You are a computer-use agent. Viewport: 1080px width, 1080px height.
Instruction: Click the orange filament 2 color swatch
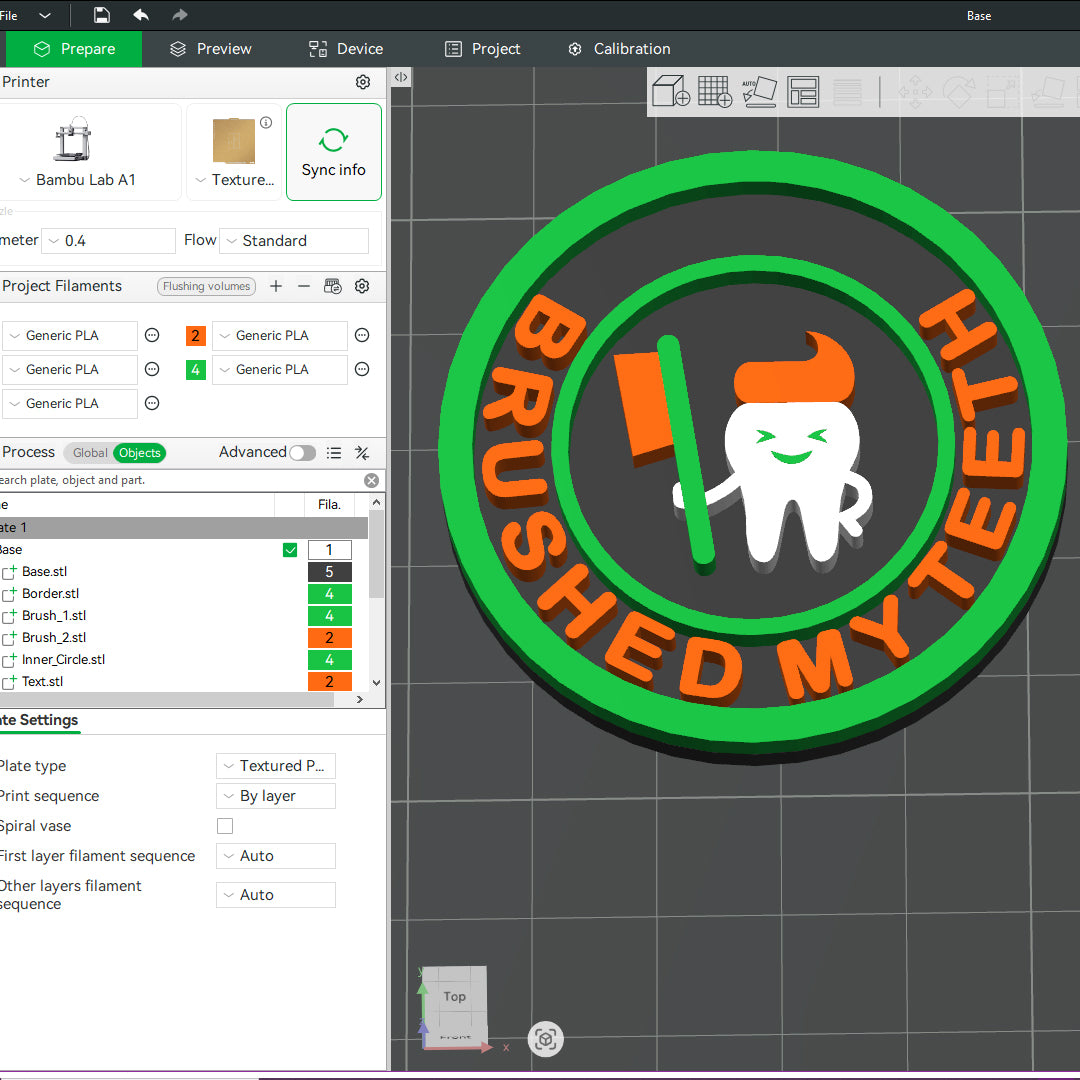(x=196, y=336)
